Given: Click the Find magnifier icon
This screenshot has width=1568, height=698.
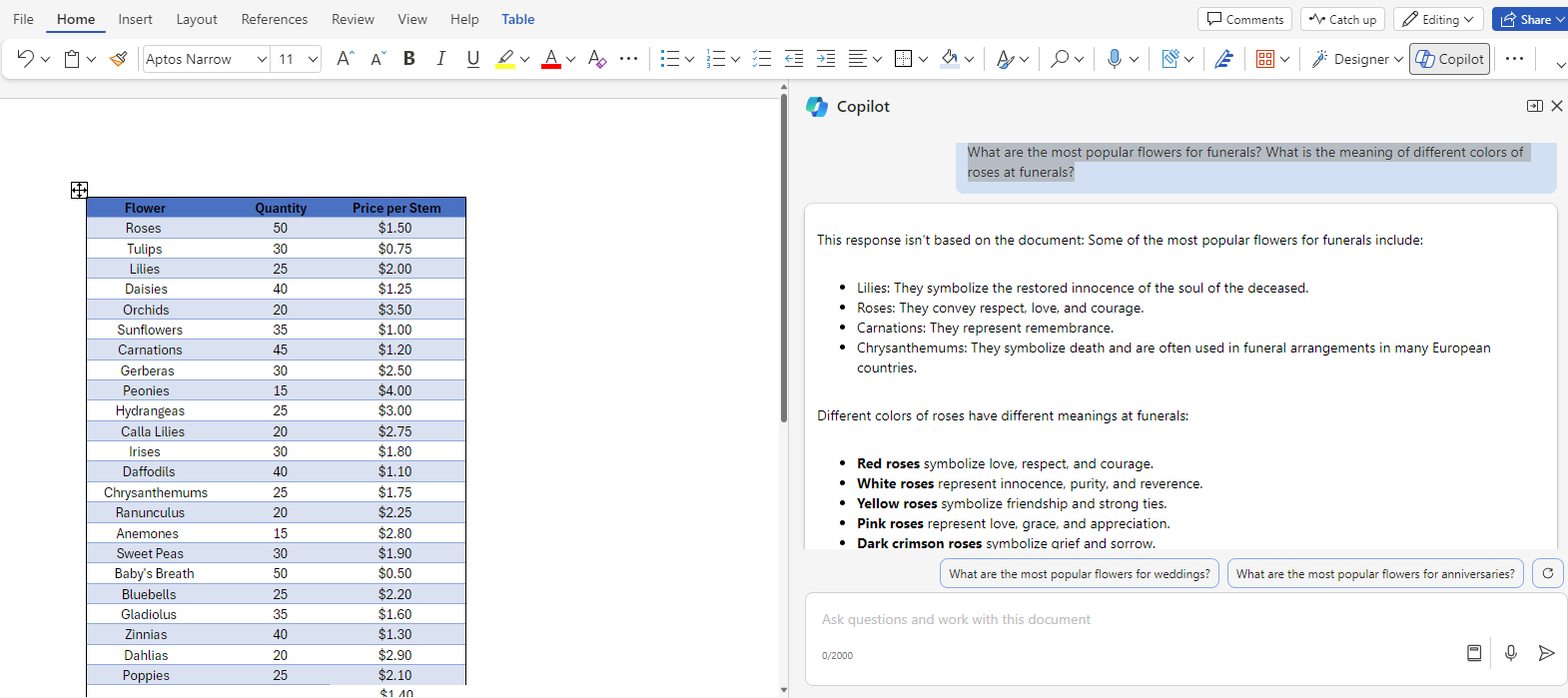Looking at the screenshot, I should (1060, 59).
